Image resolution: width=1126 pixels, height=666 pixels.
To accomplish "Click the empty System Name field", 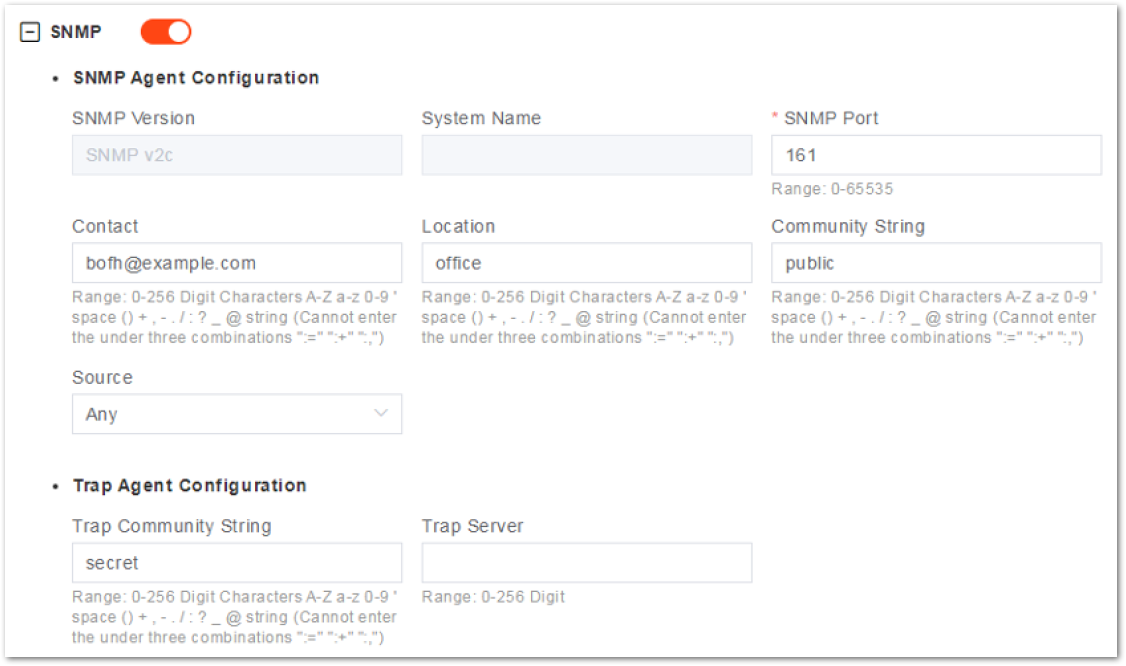I will (587, 155).
